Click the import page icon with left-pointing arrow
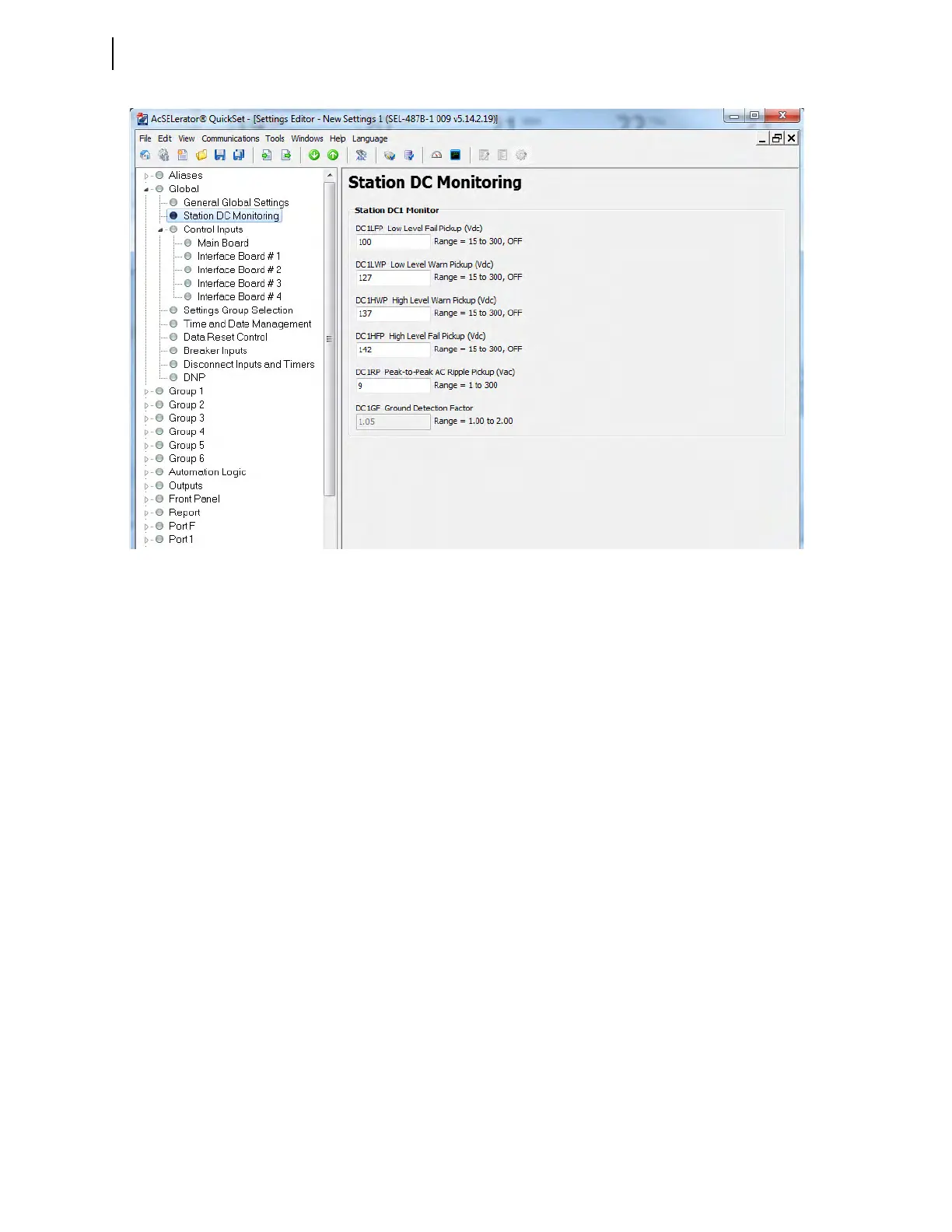 click(267, 156)
